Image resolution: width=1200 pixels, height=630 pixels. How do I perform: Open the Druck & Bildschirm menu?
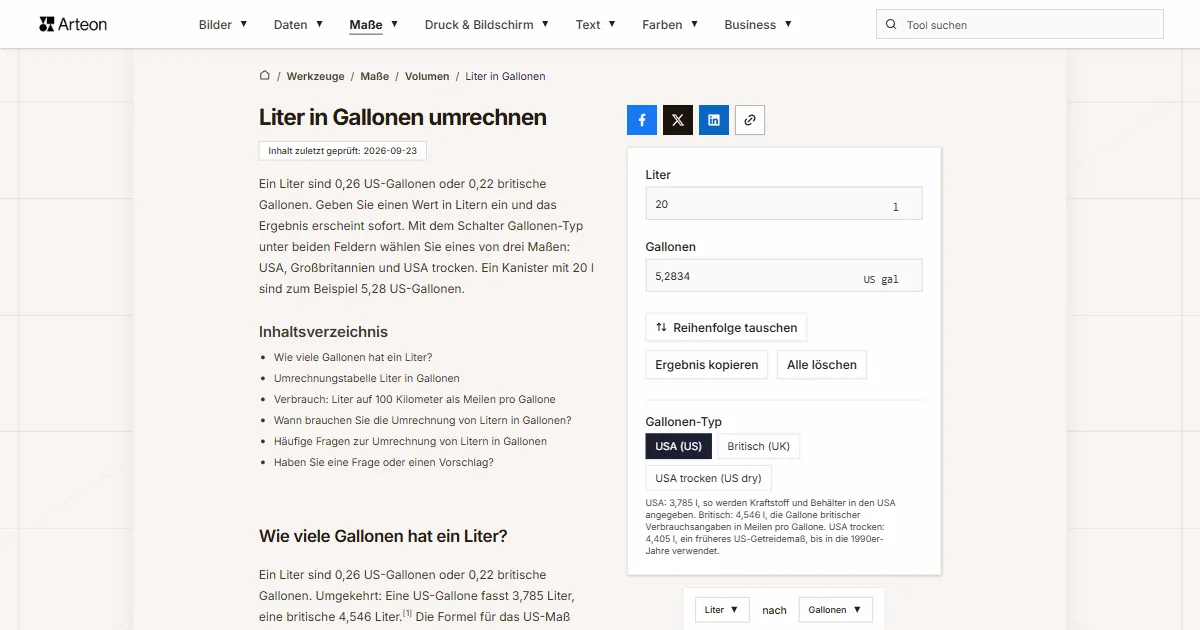click(487, 25)
